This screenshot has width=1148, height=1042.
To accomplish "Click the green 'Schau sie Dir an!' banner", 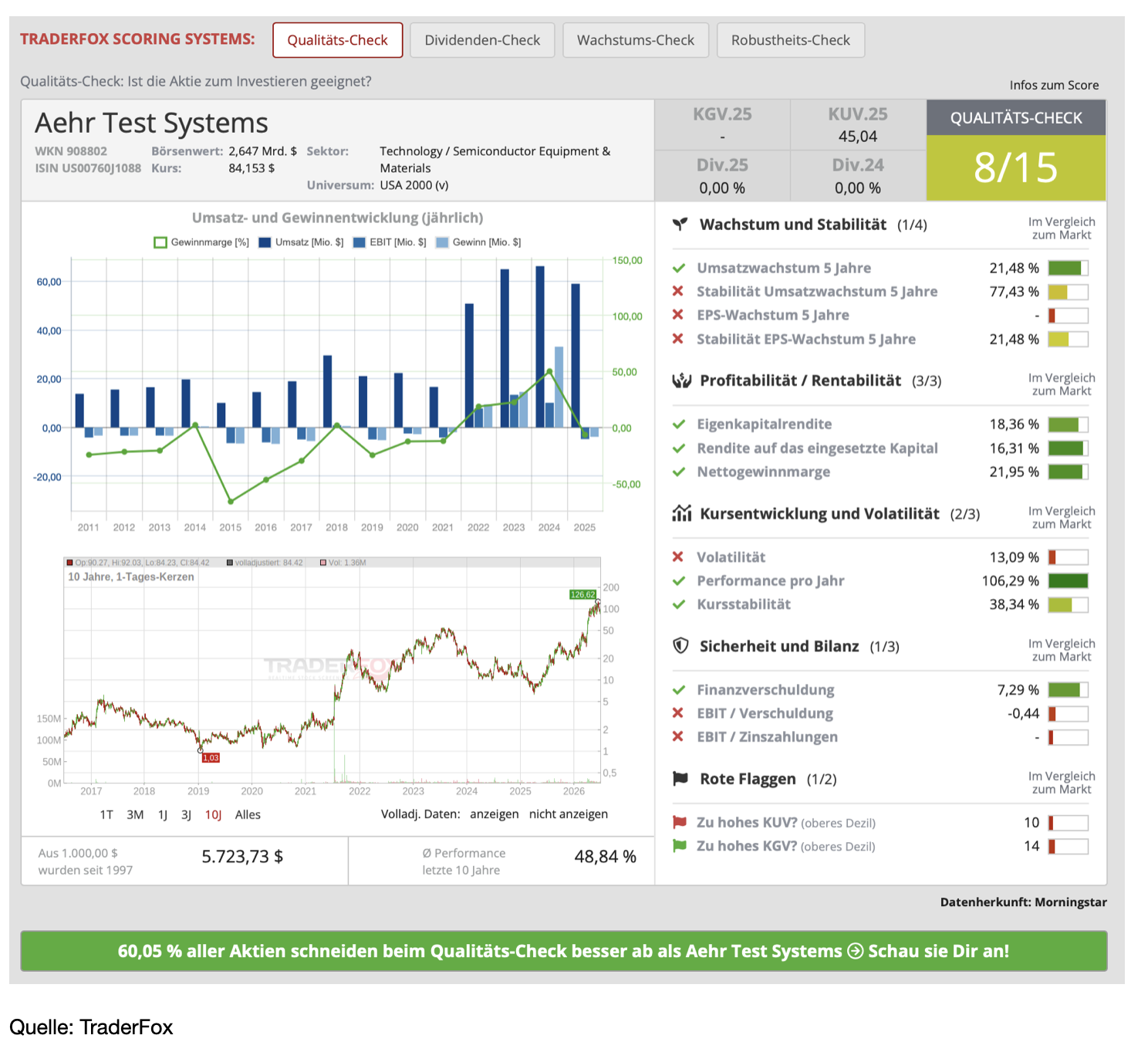I will click(x=564, y=951).
